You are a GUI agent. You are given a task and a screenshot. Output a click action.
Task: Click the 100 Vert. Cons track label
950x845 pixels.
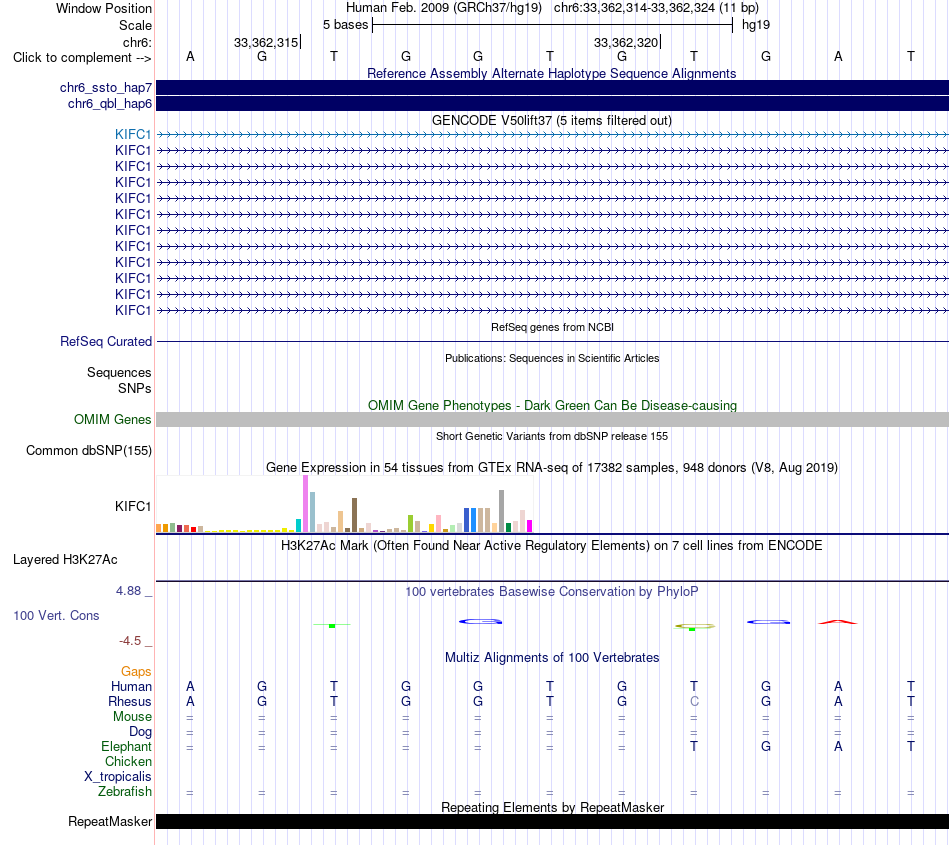pos(56,615)
